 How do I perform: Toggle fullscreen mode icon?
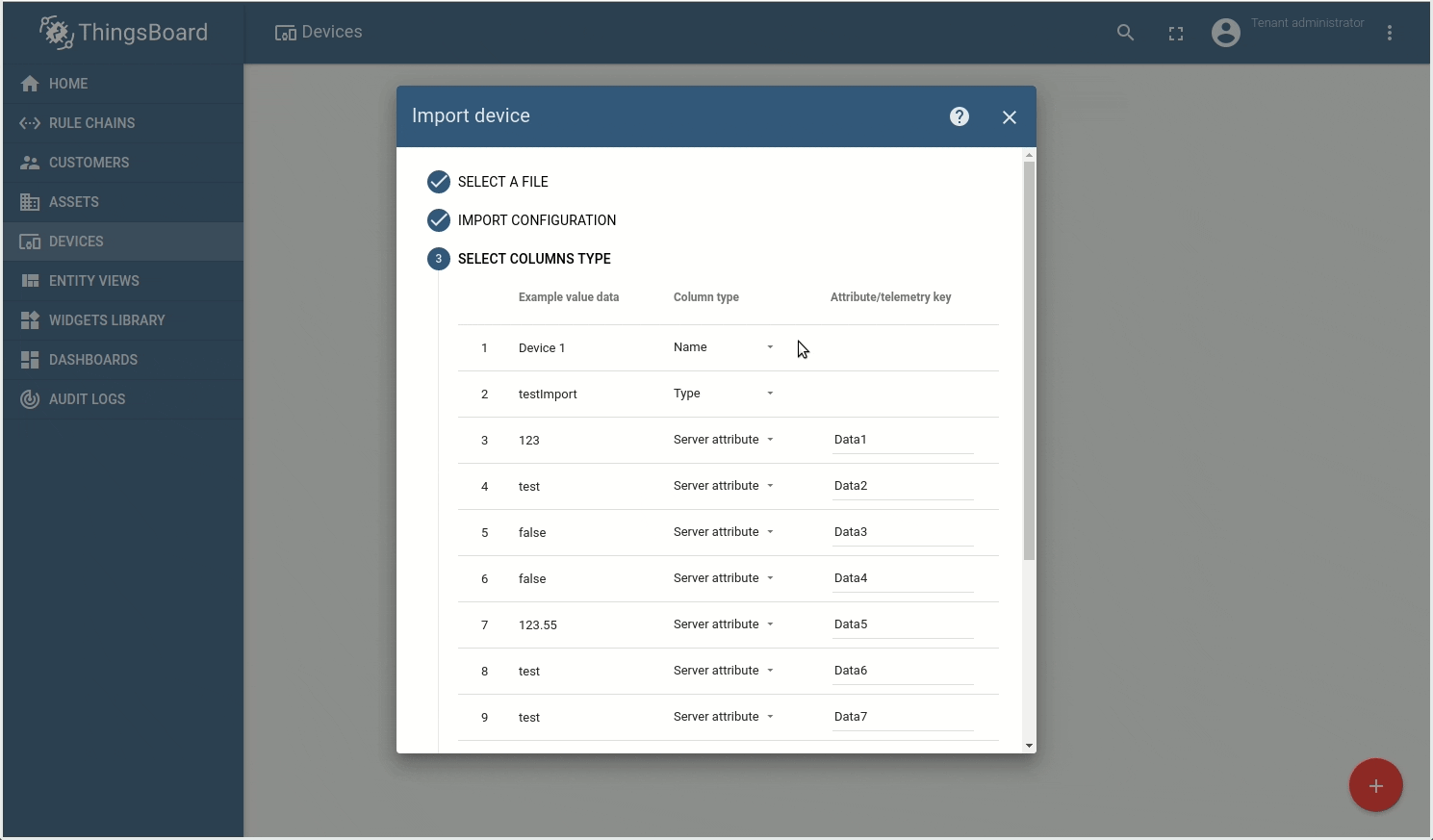(x=1176, y=34)
